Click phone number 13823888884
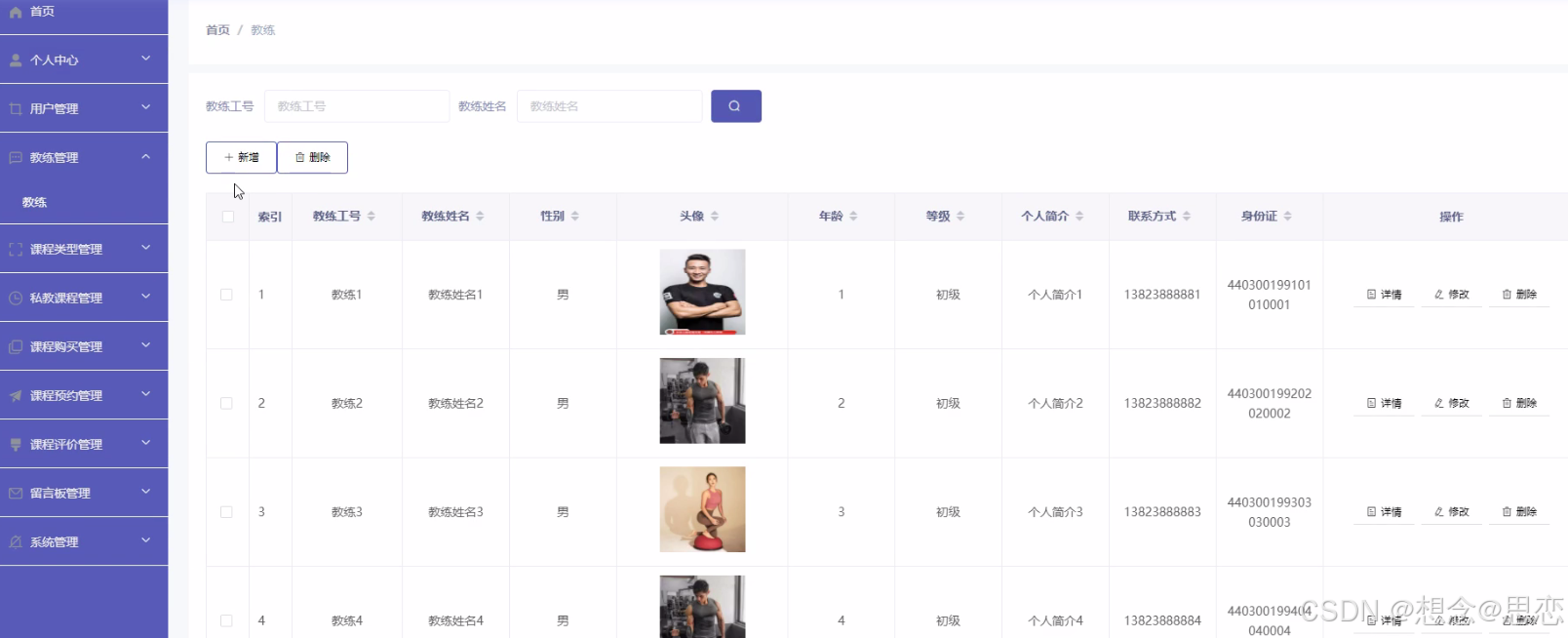The image size is (1568, 638). (1162, 620)
